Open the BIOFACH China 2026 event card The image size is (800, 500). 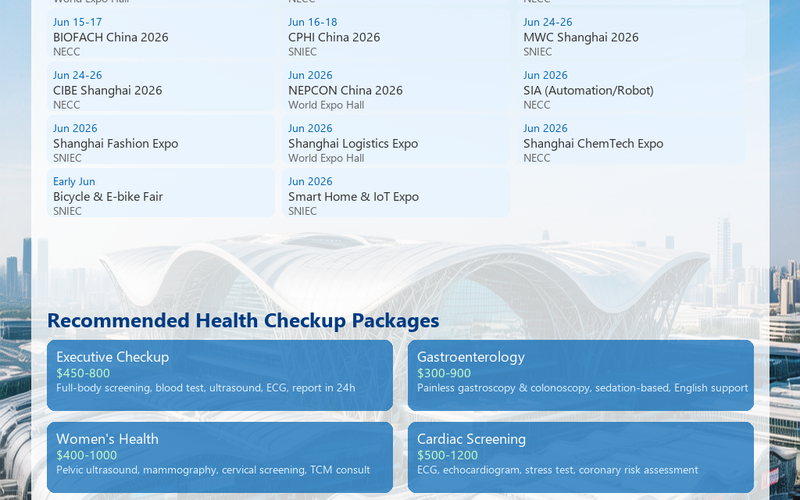tap(161, 35)
